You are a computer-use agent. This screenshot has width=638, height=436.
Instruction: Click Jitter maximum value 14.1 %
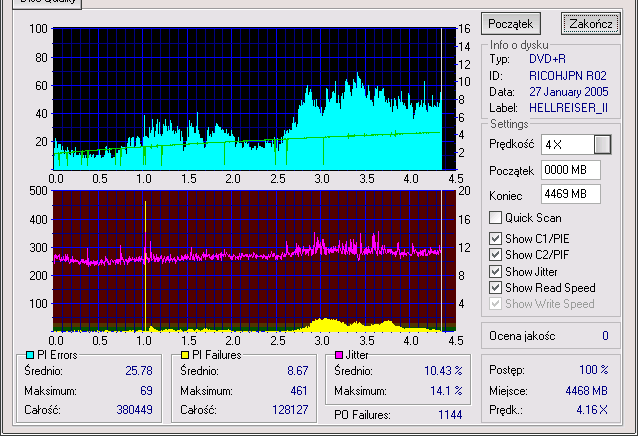(446, 391)
